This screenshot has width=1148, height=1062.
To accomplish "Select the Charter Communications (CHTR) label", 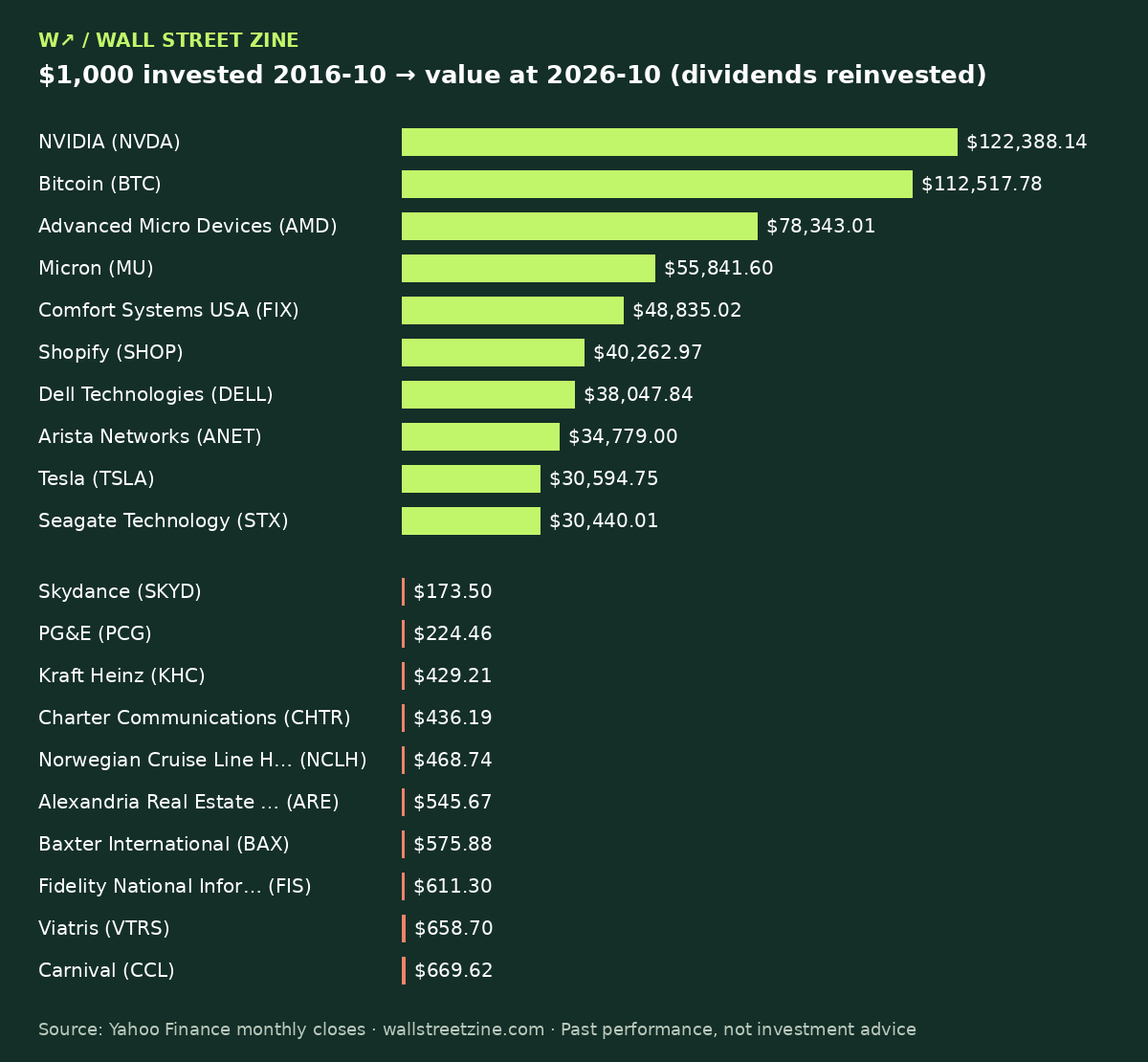I will (x=194, y=719).
